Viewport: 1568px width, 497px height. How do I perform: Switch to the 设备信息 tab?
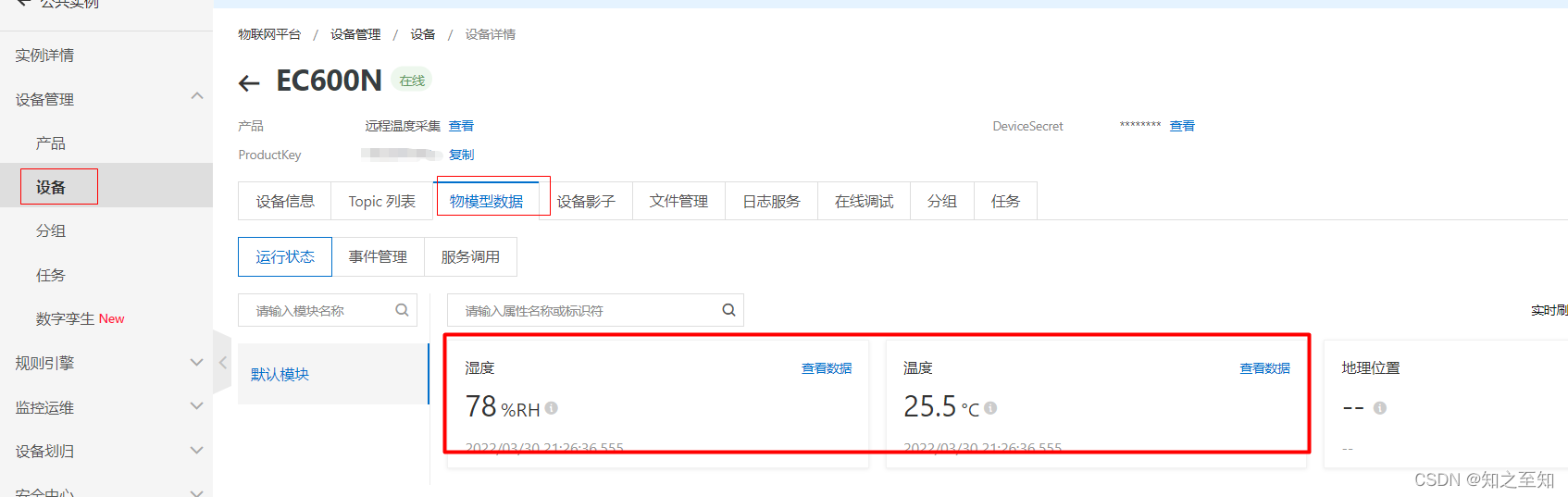pos(285,201)
